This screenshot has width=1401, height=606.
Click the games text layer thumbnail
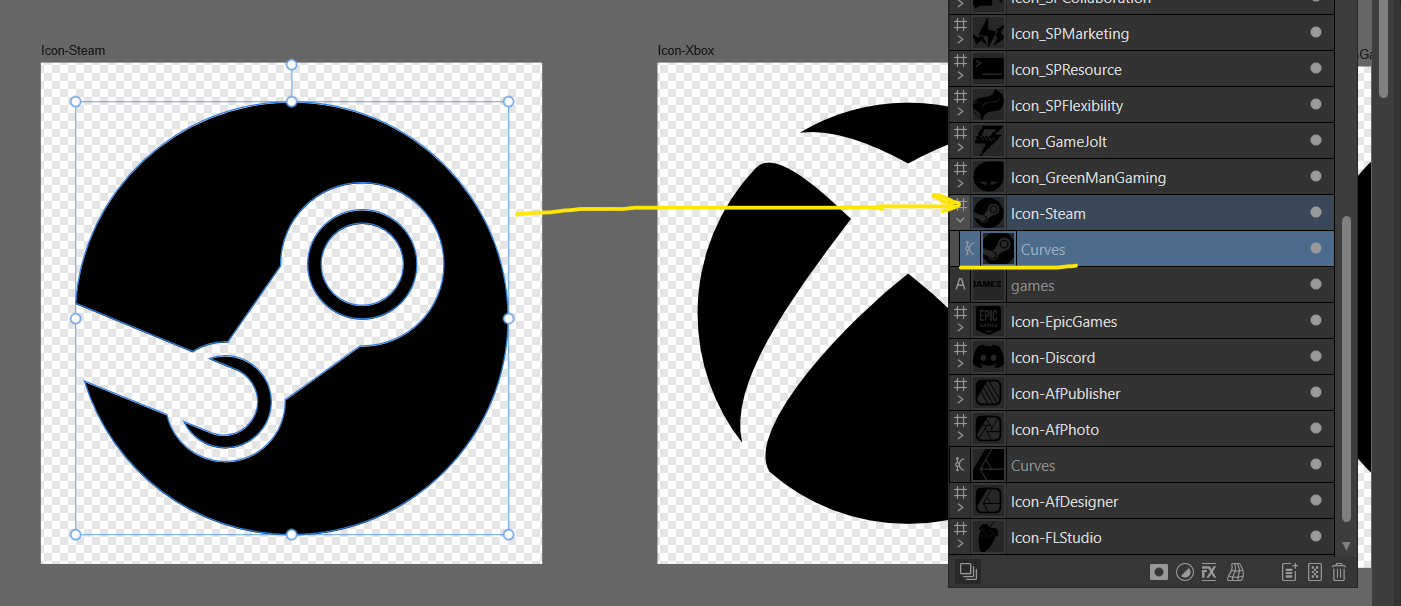click(988, 285)
